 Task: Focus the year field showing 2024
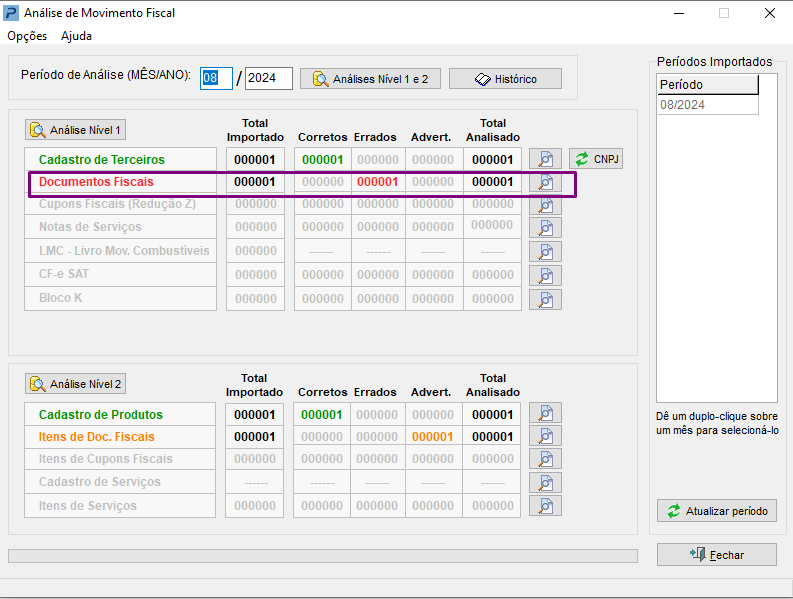(x=269, y=78)
